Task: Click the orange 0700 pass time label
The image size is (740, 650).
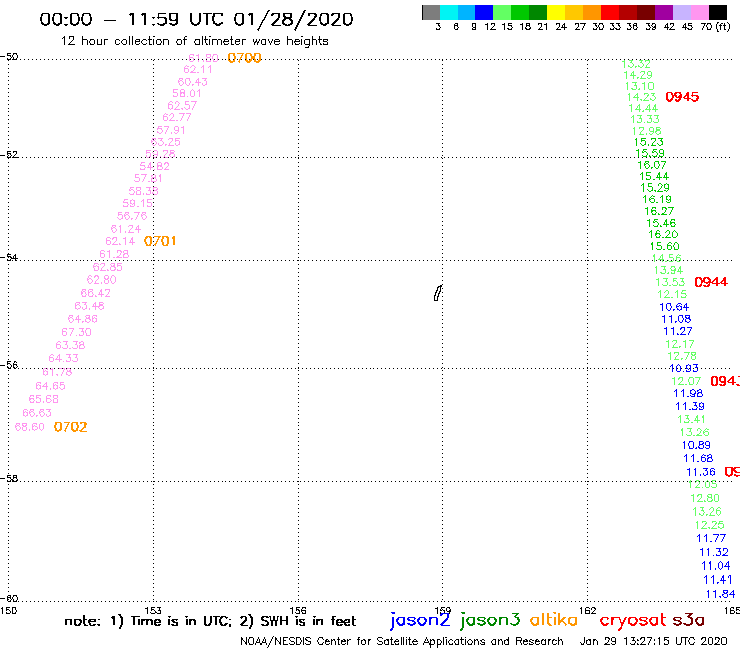Action: pyautogui.click(x=244, y=58)
